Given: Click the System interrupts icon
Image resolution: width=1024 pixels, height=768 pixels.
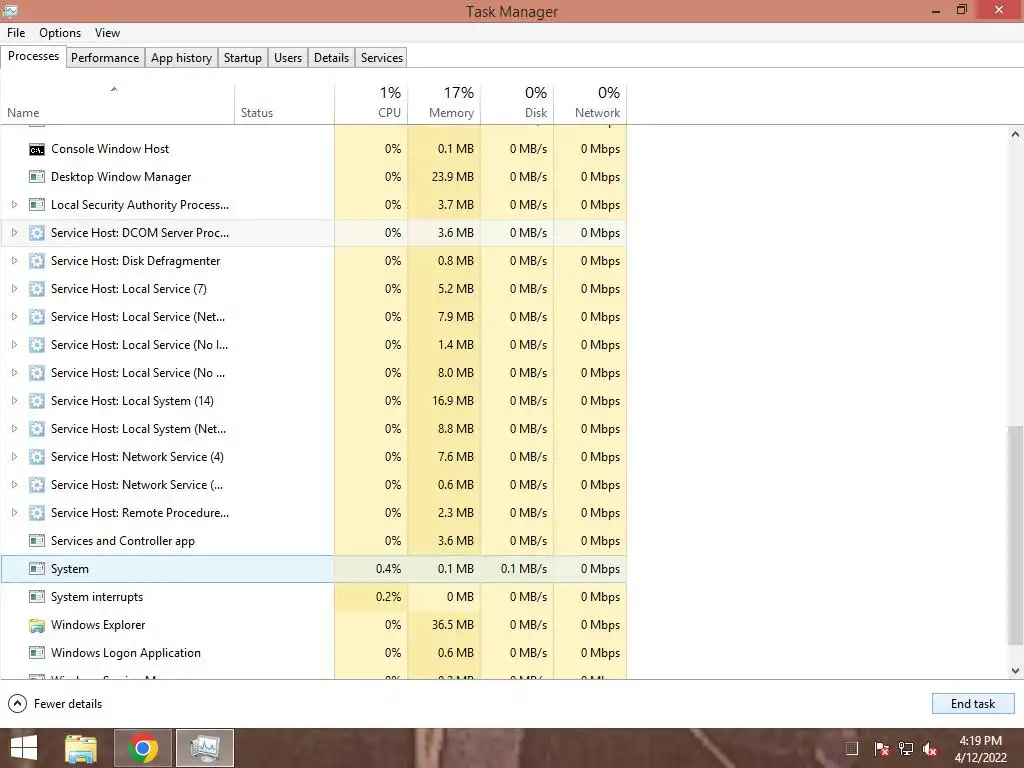Looking at the screenshot, I should 37,597.
